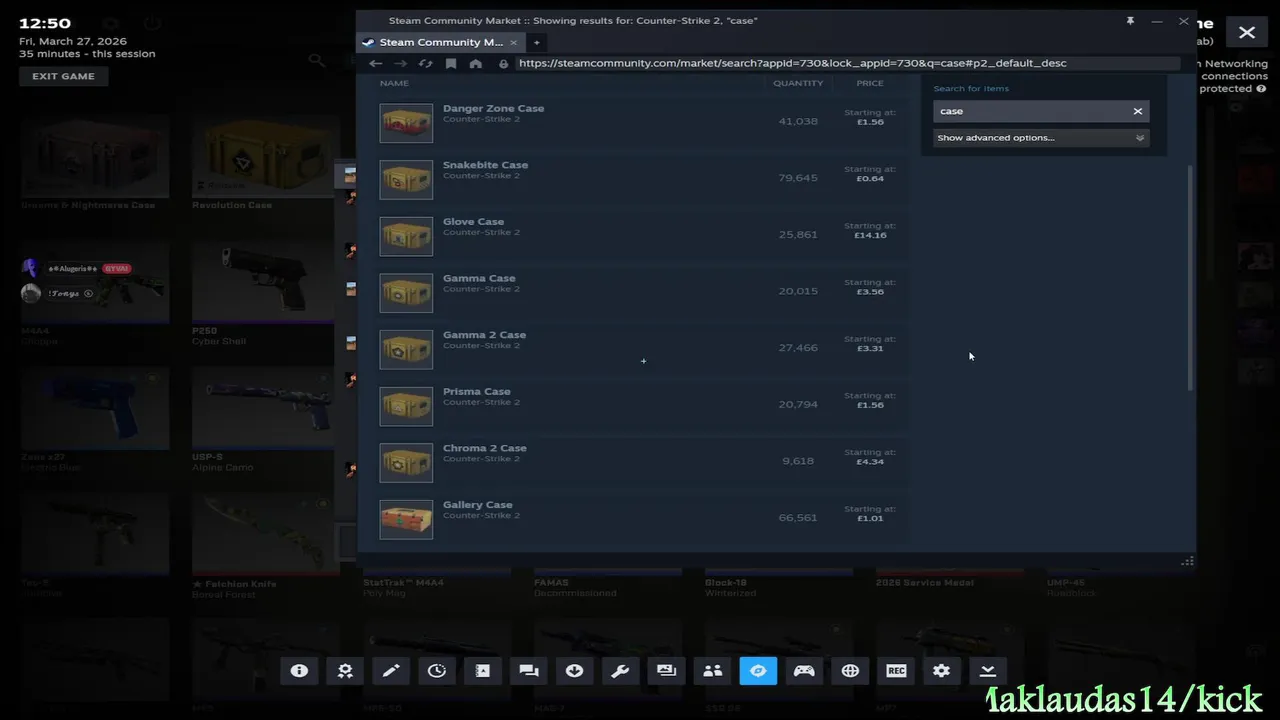Open the game overview info icon
The width and height of the screenshot is (1280, 720).
299,671
